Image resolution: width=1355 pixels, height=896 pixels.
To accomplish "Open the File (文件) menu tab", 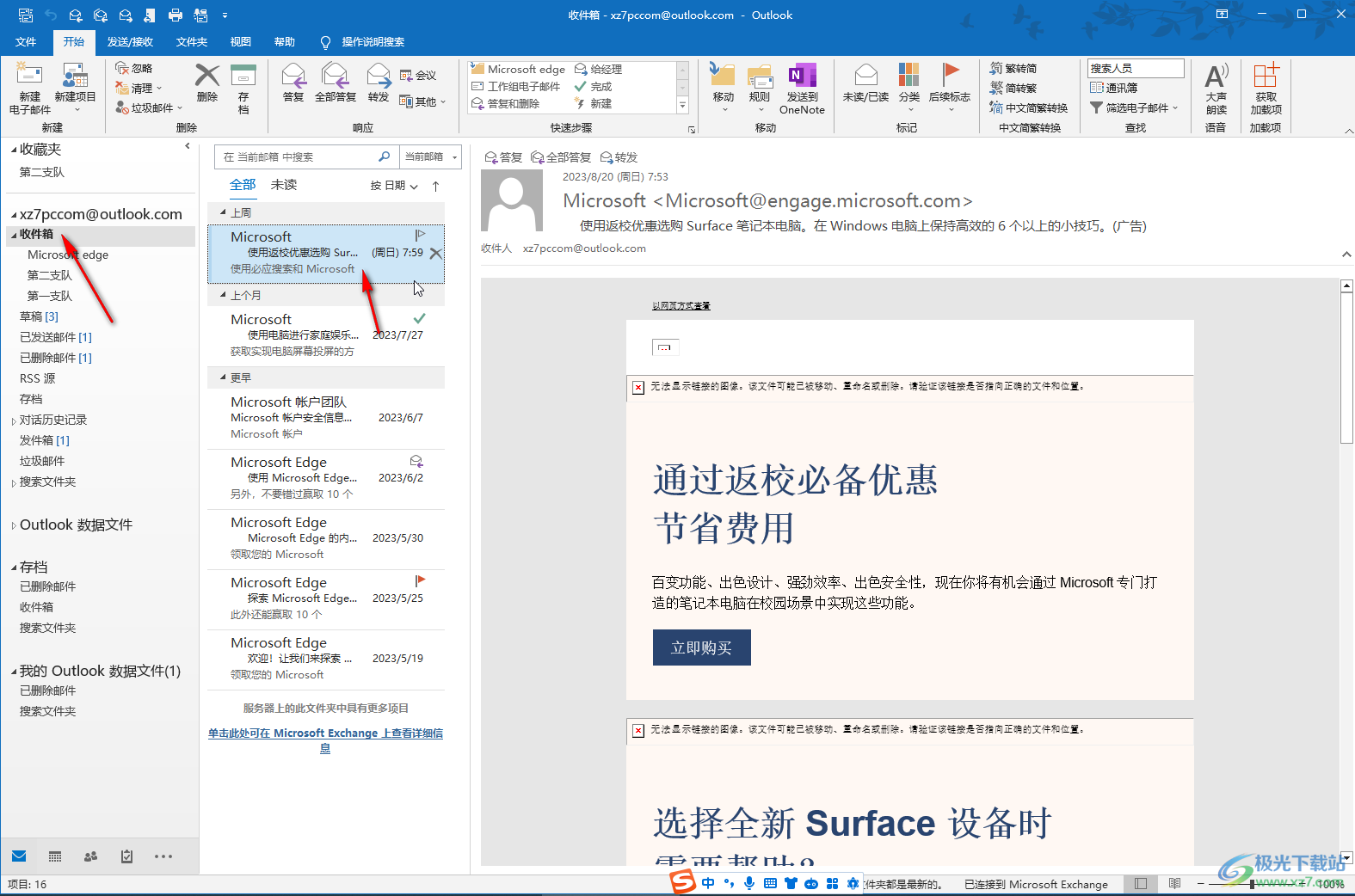I will (26, 41).
